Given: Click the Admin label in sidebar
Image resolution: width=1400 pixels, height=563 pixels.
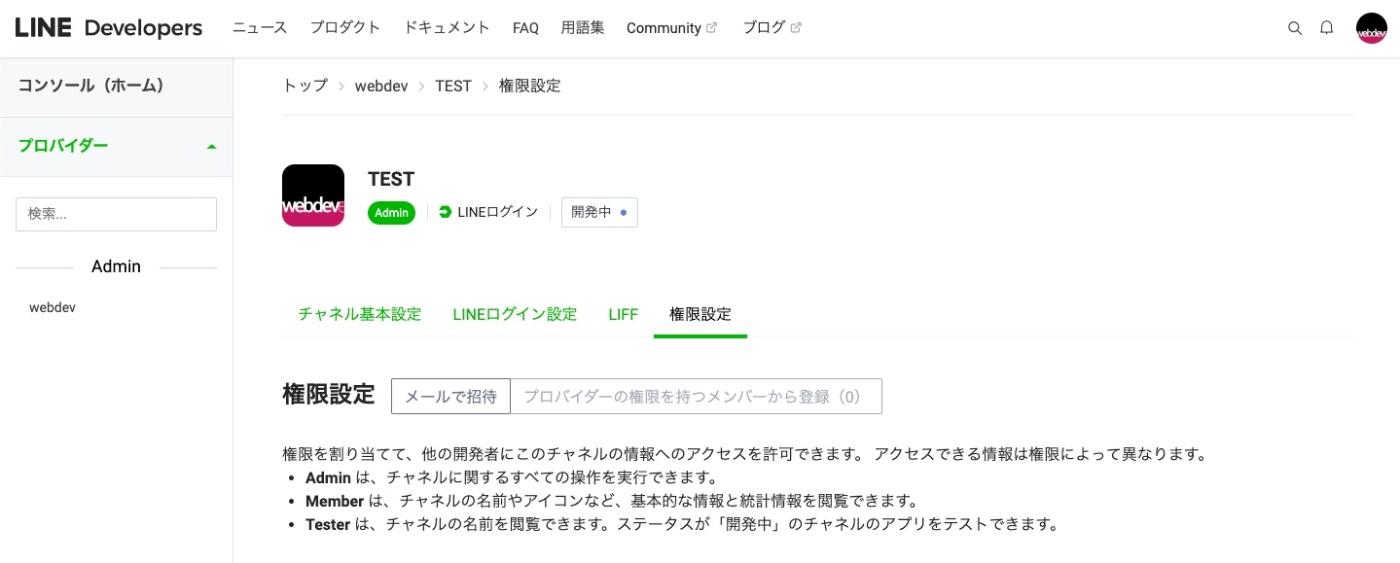Looking at the screenshot, I should tap(116, 267).
